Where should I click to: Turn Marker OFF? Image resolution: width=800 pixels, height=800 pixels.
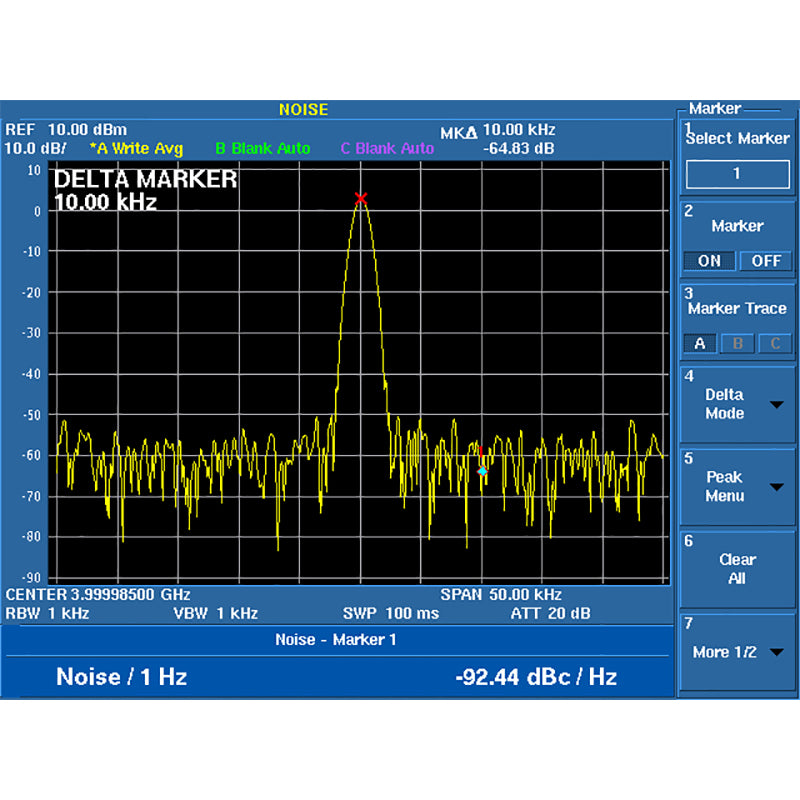(x=765, y=261)
